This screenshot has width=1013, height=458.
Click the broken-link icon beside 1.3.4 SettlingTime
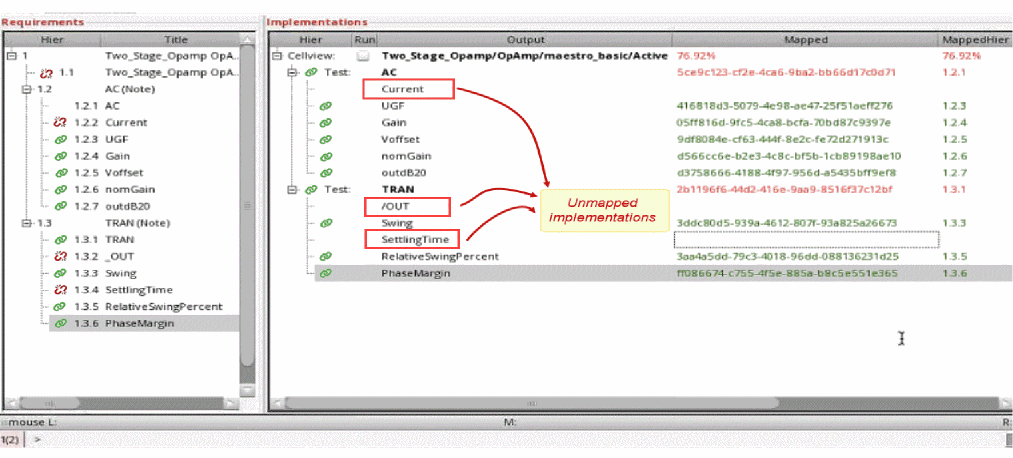tap(61, 290)
